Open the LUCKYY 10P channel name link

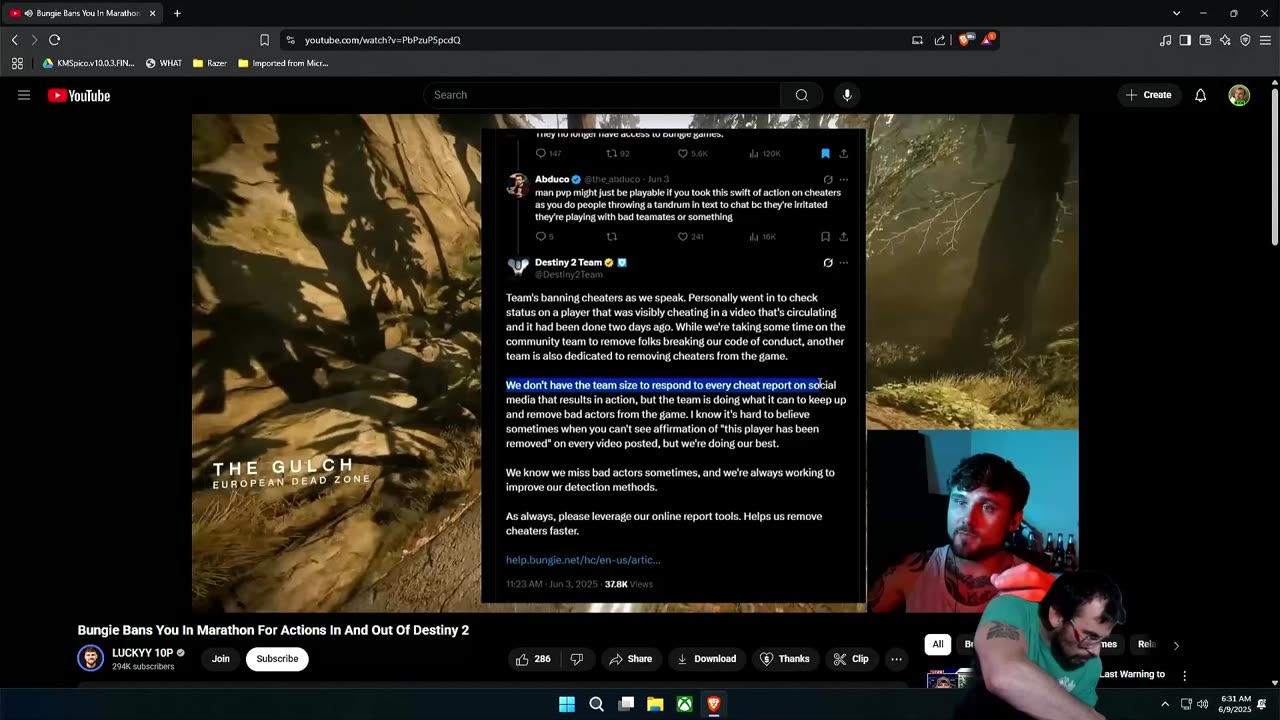click(142, 653)
